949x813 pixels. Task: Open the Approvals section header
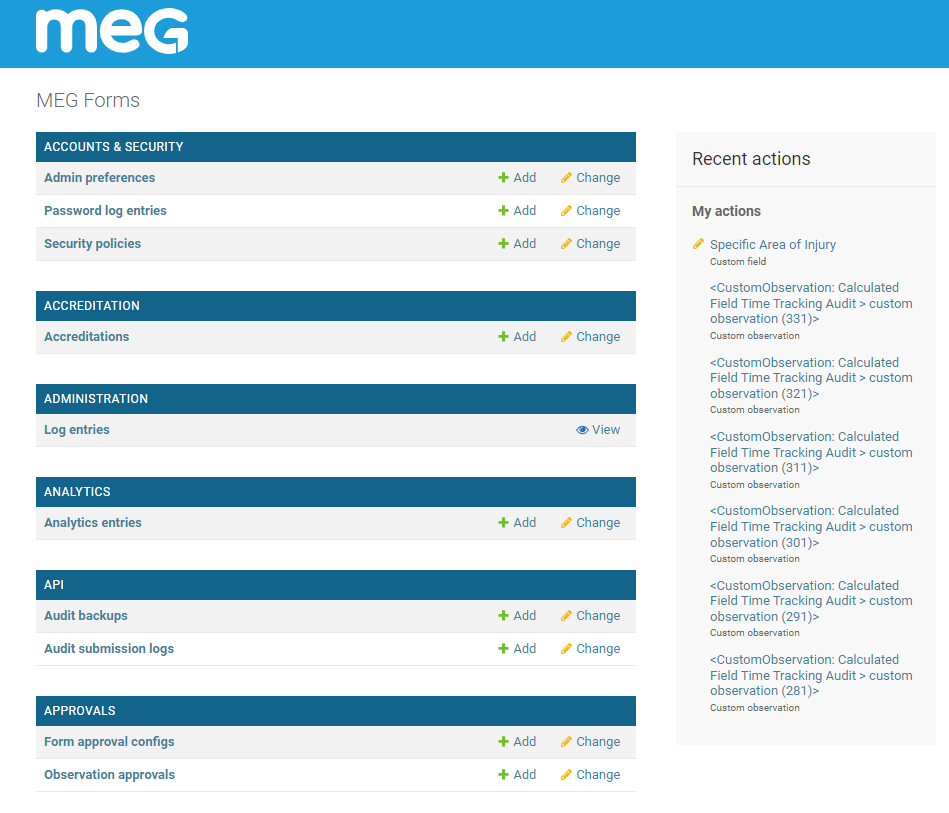[x=80, y=711]
